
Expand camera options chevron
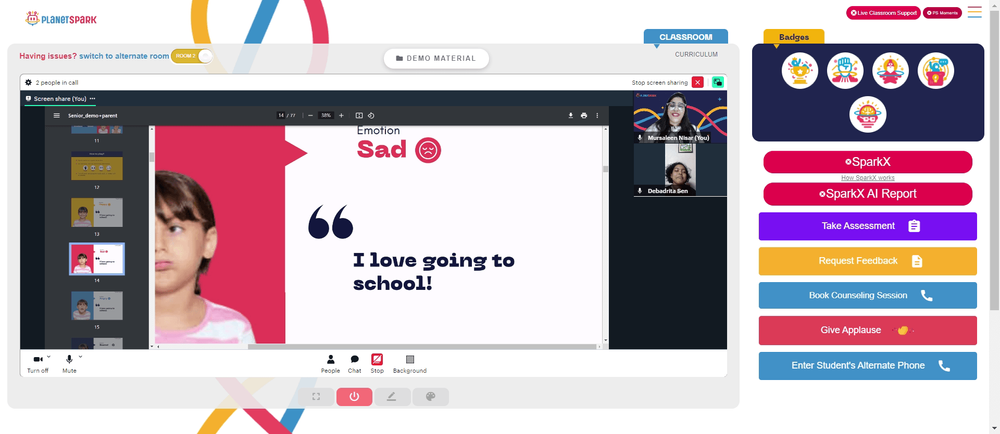point(48,357)
